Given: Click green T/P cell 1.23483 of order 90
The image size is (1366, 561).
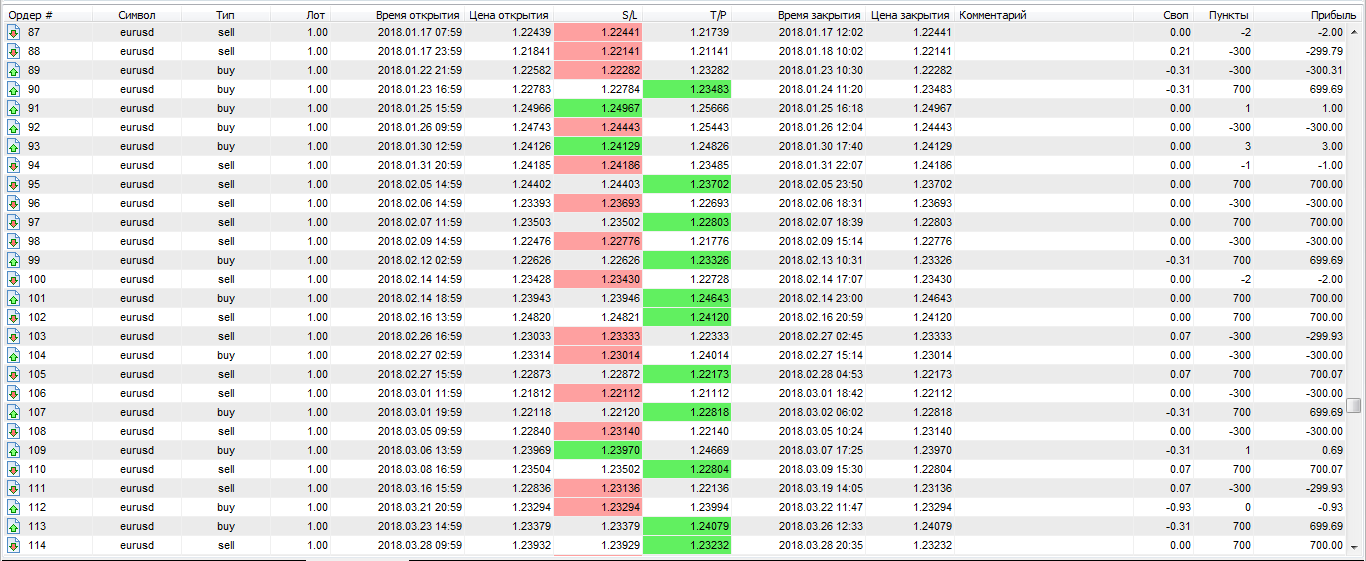Looking at the screenshot, I should tap(687, 90).
